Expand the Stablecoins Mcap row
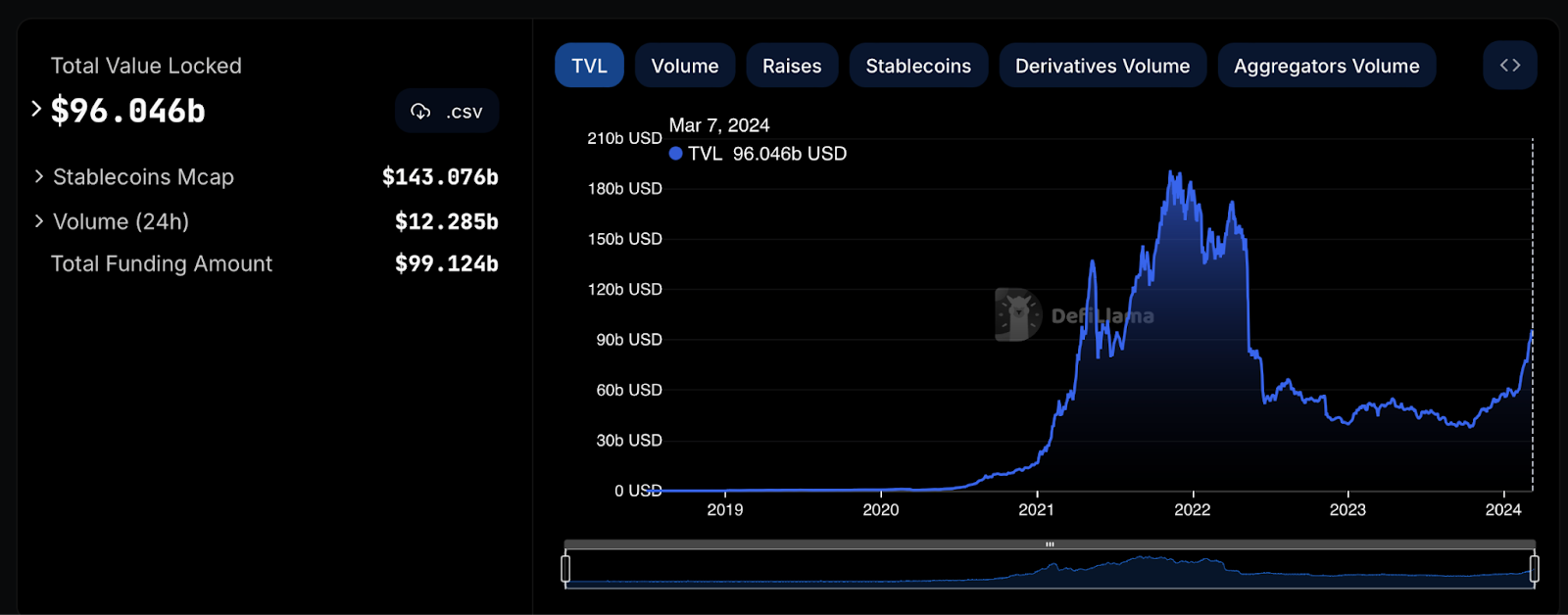Image resolution: width=1568 pixels, height=615 pixels. 39,176
